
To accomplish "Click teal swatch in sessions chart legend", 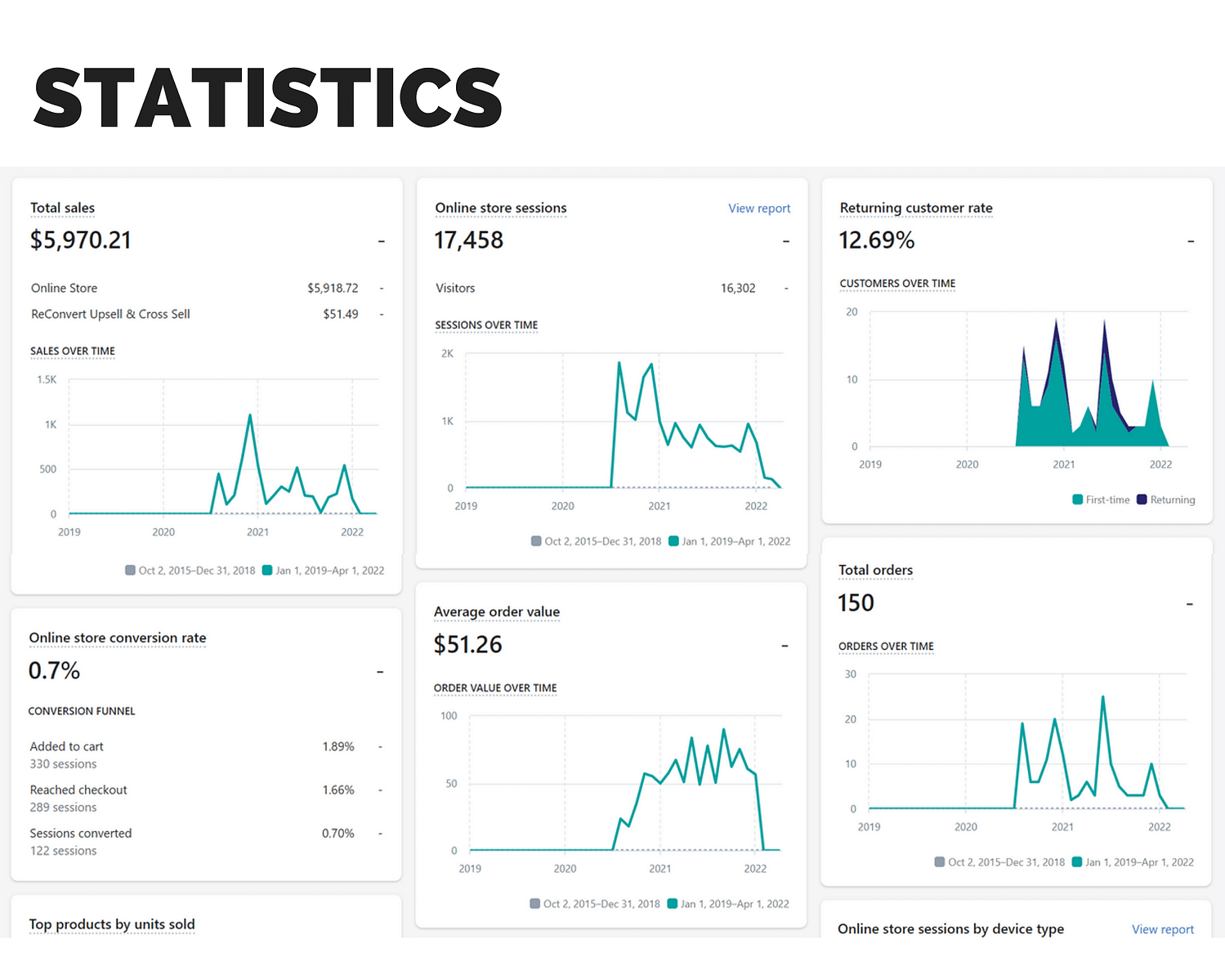I will coord(673,541).
